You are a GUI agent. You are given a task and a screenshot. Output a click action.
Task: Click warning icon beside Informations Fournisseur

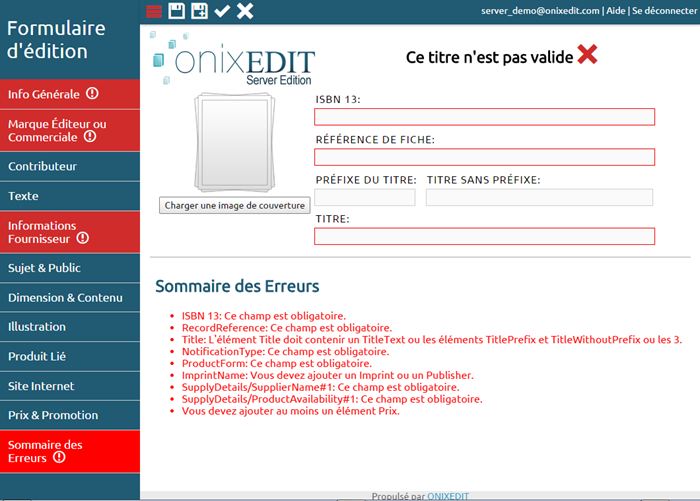coord(83,238)
